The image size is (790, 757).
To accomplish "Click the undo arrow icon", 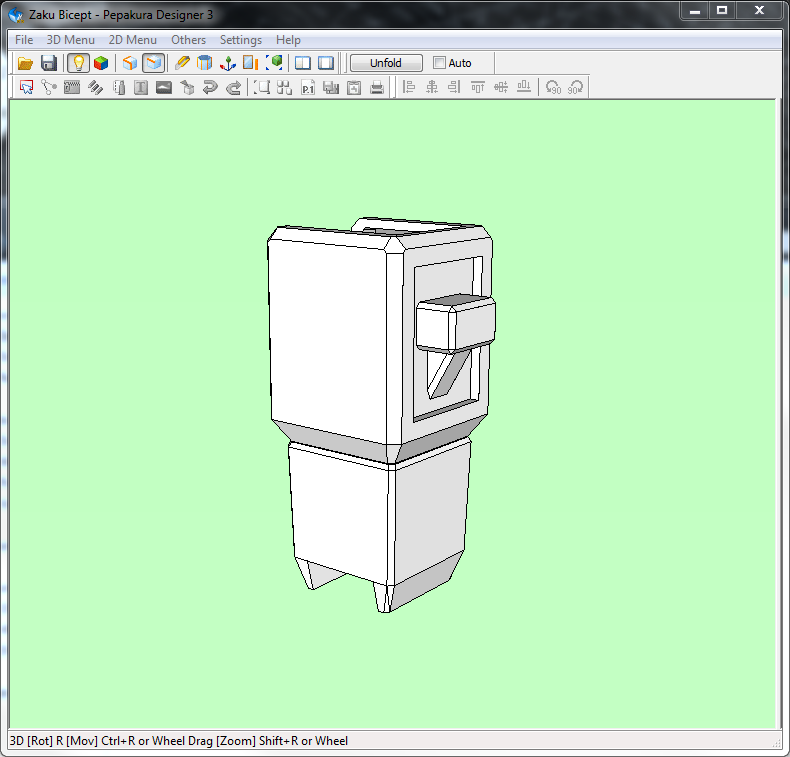I will pos(210,87).
